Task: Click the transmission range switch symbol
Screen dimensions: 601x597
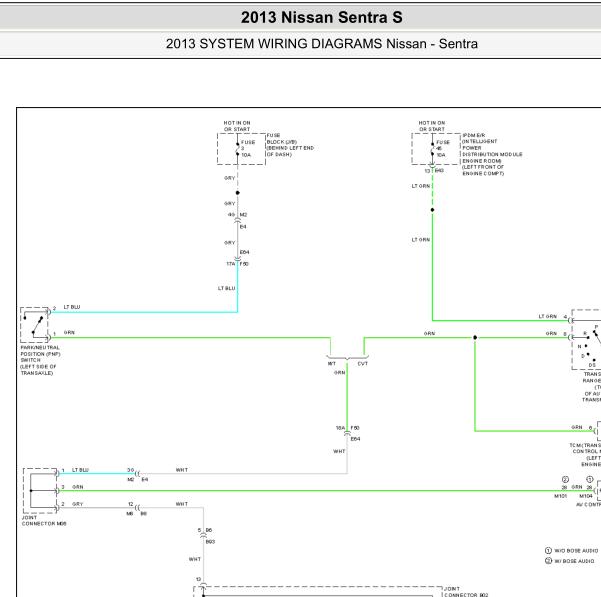Action: pyautogui.click(x=586, y=340)
